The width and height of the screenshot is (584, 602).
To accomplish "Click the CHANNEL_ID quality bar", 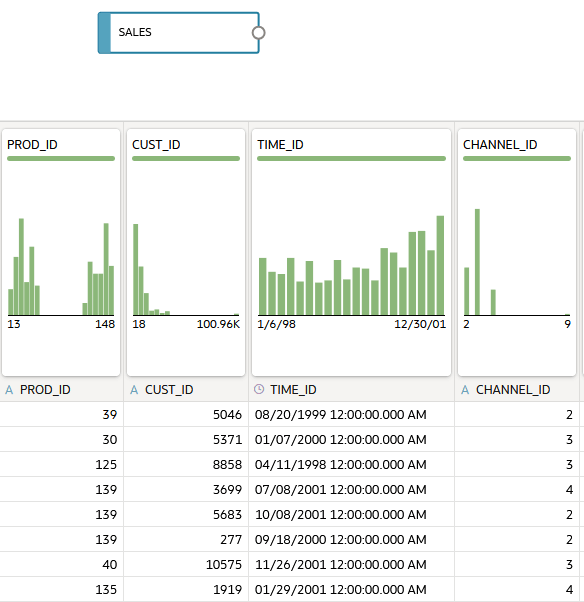I will pos(517,159).
